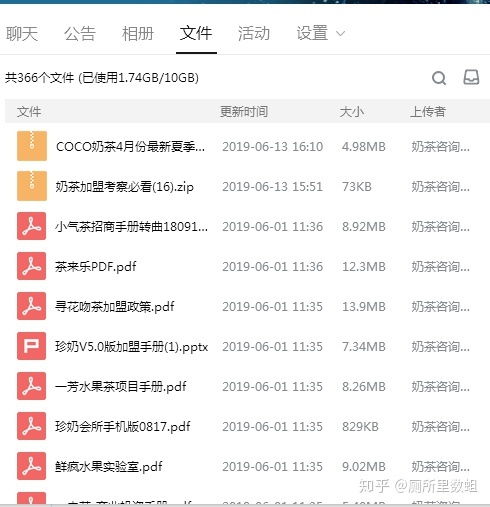Select the PDF icon for 茶来乐PDF.pdf
Screen dimensions: 490x507
(x=32, y=266)
